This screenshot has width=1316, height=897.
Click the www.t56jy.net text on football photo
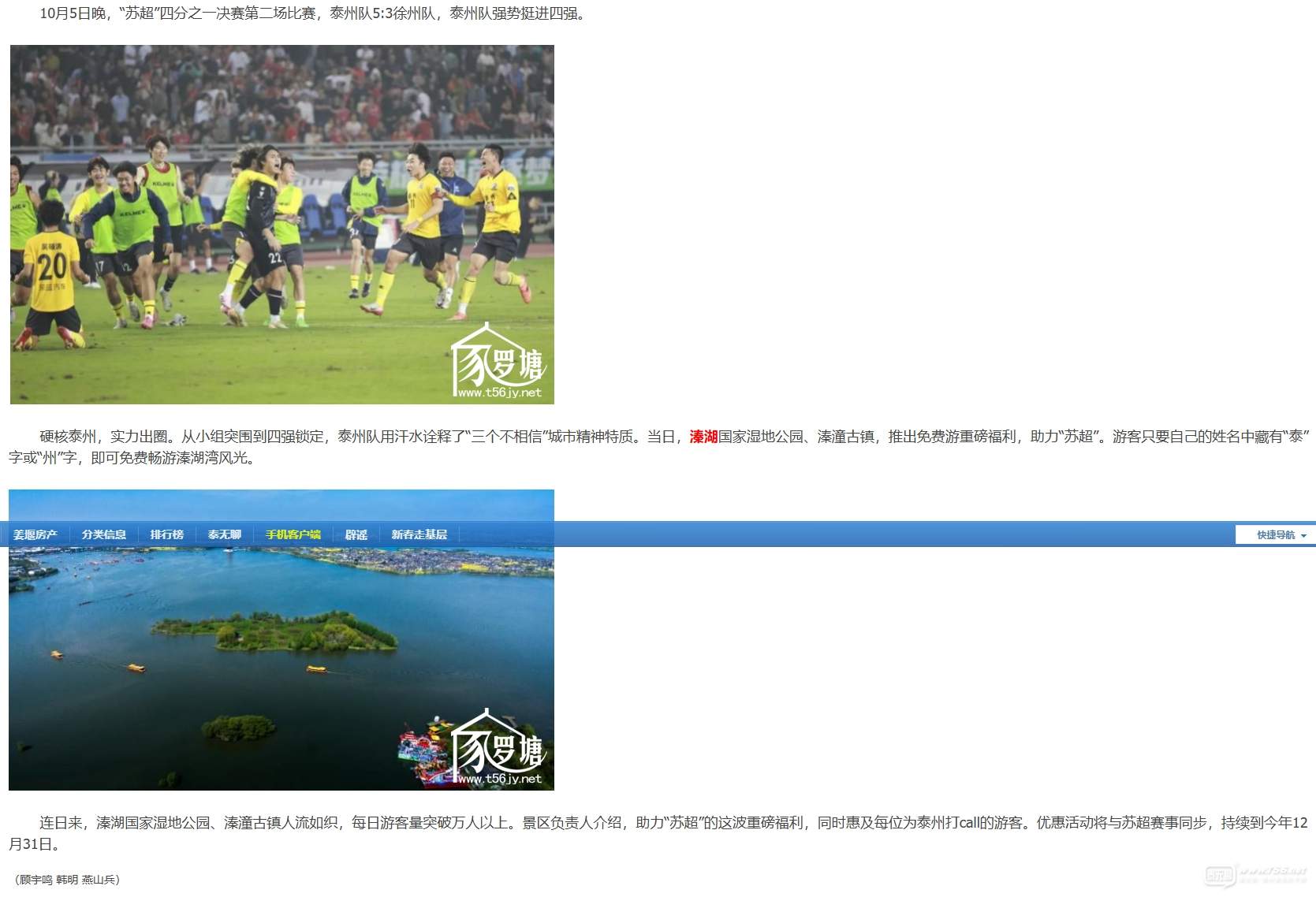500,393
